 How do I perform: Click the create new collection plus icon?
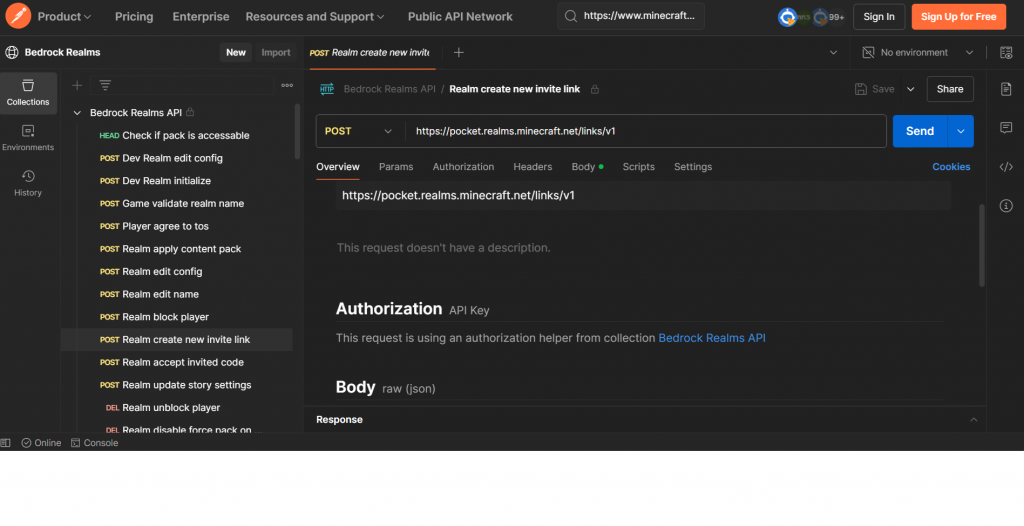coord(77,85)
